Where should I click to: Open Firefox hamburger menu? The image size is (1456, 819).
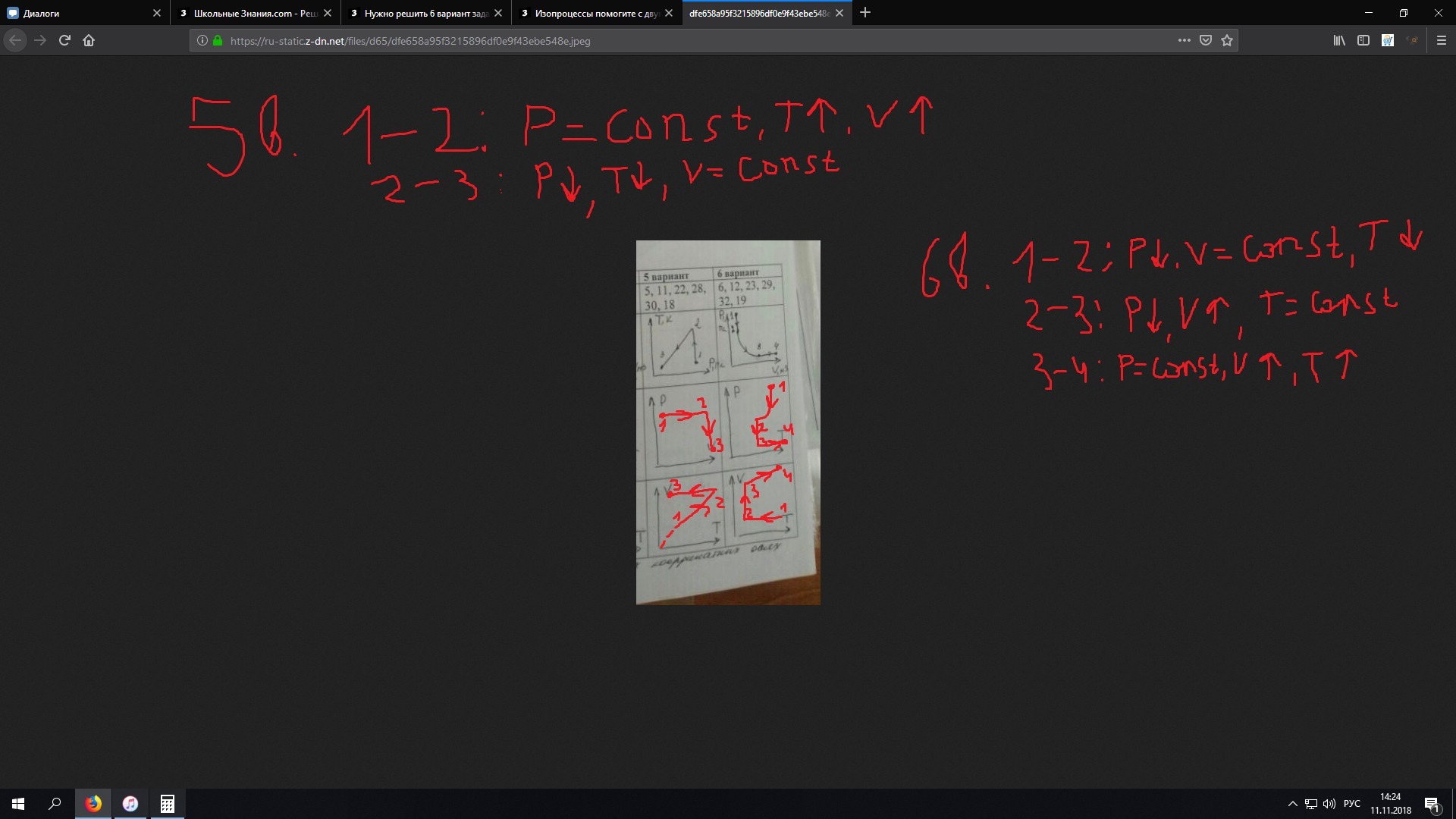click(1442, 40)
